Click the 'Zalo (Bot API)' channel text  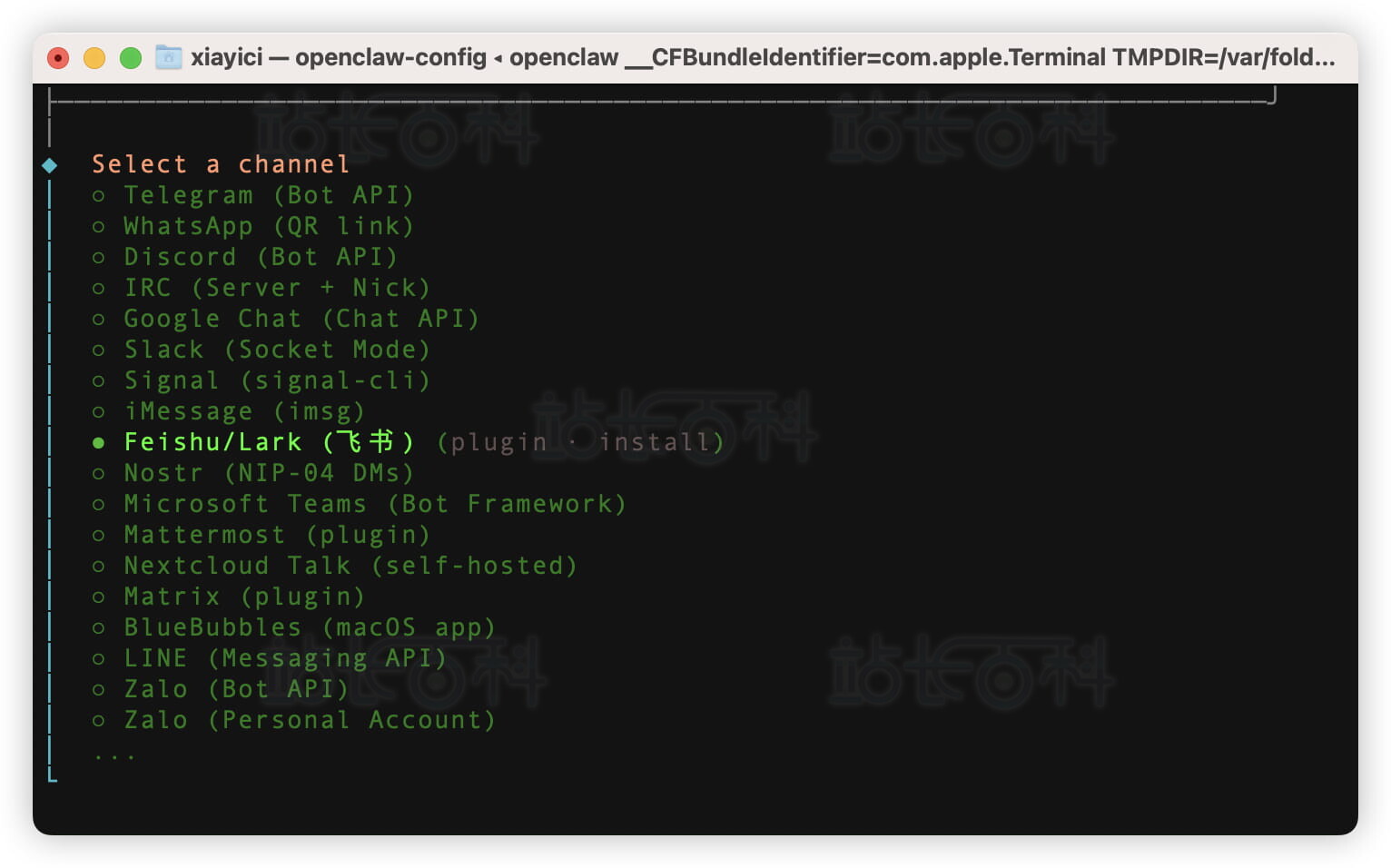tap(236, 689)
